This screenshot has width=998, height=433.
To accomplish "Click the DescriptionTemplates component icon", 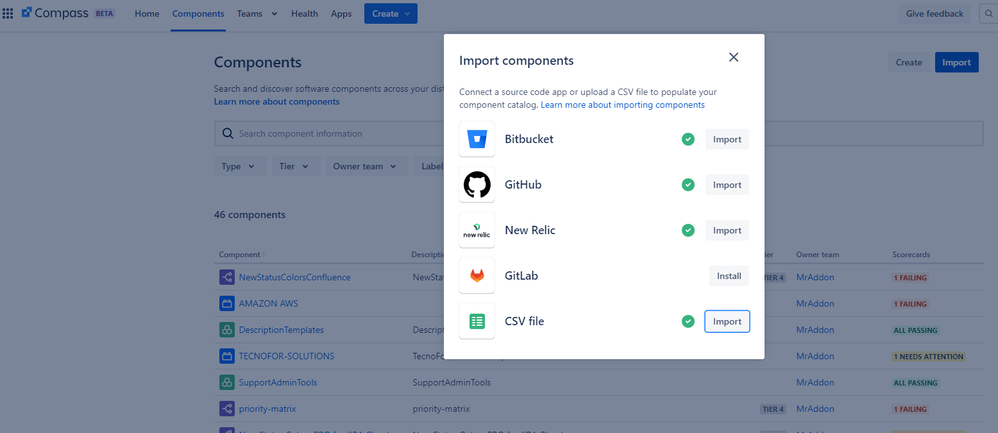I will (x=227, y=330).
